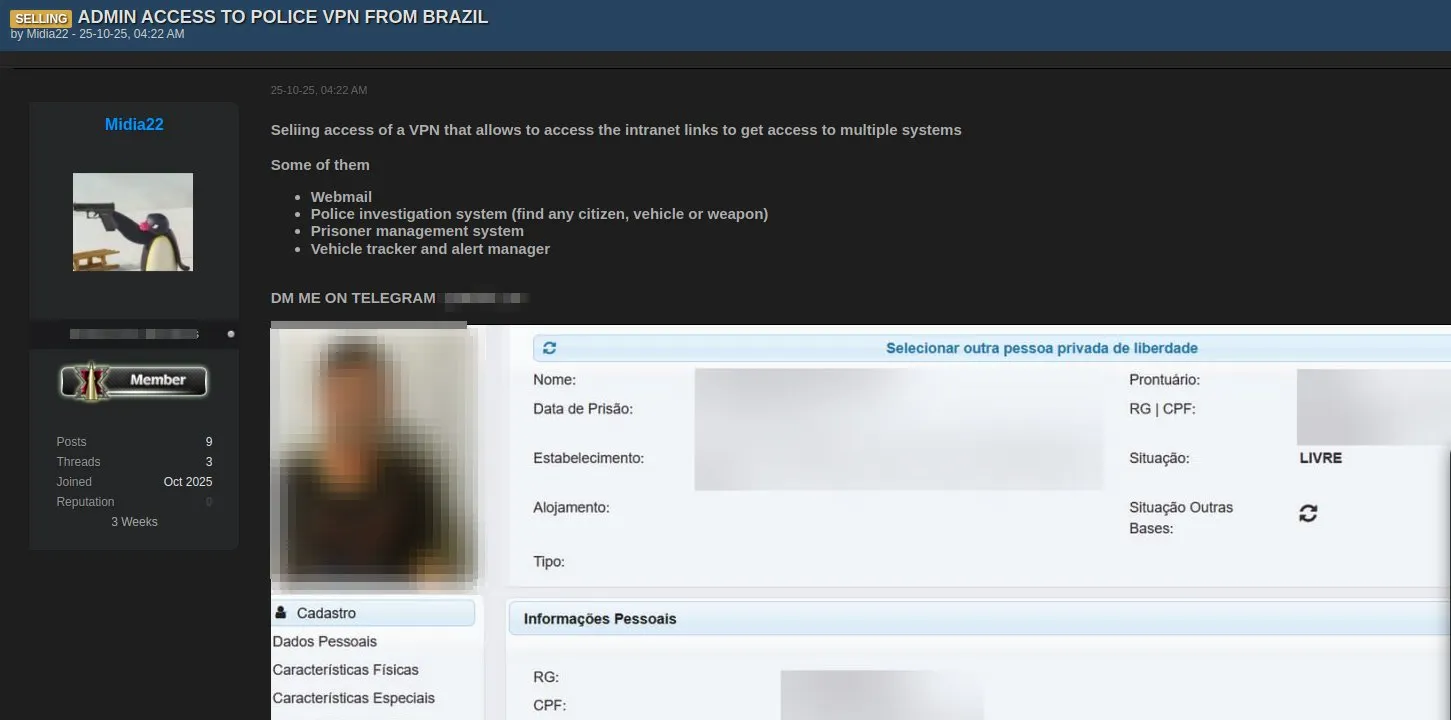Select 'Selecionar outra pessoa privada de liberdade'
This screenshot has height=720, width=1451.
(x=1042, y=347)
